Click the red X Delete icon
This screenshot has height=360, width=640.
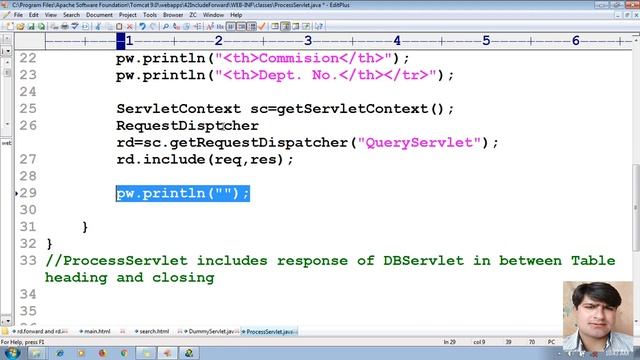[130, 27]
